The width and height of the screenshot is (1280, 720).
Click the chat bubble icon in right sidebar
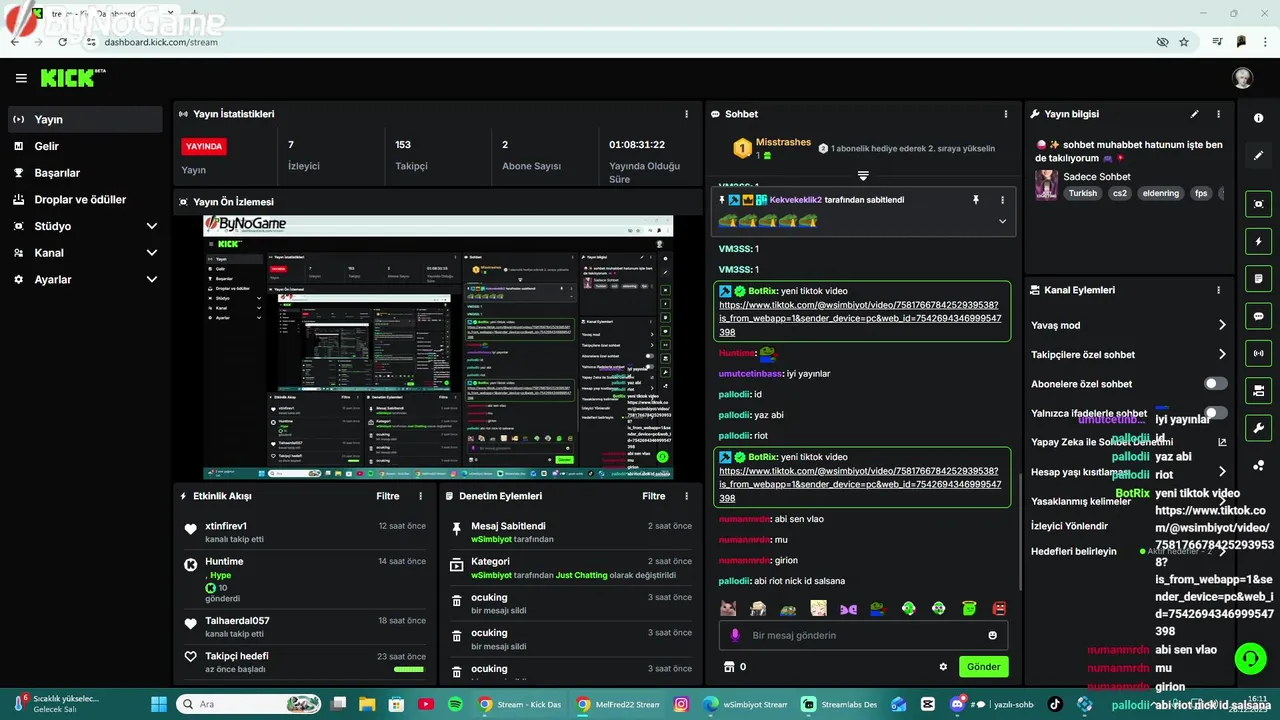[x=1258, y=316]
